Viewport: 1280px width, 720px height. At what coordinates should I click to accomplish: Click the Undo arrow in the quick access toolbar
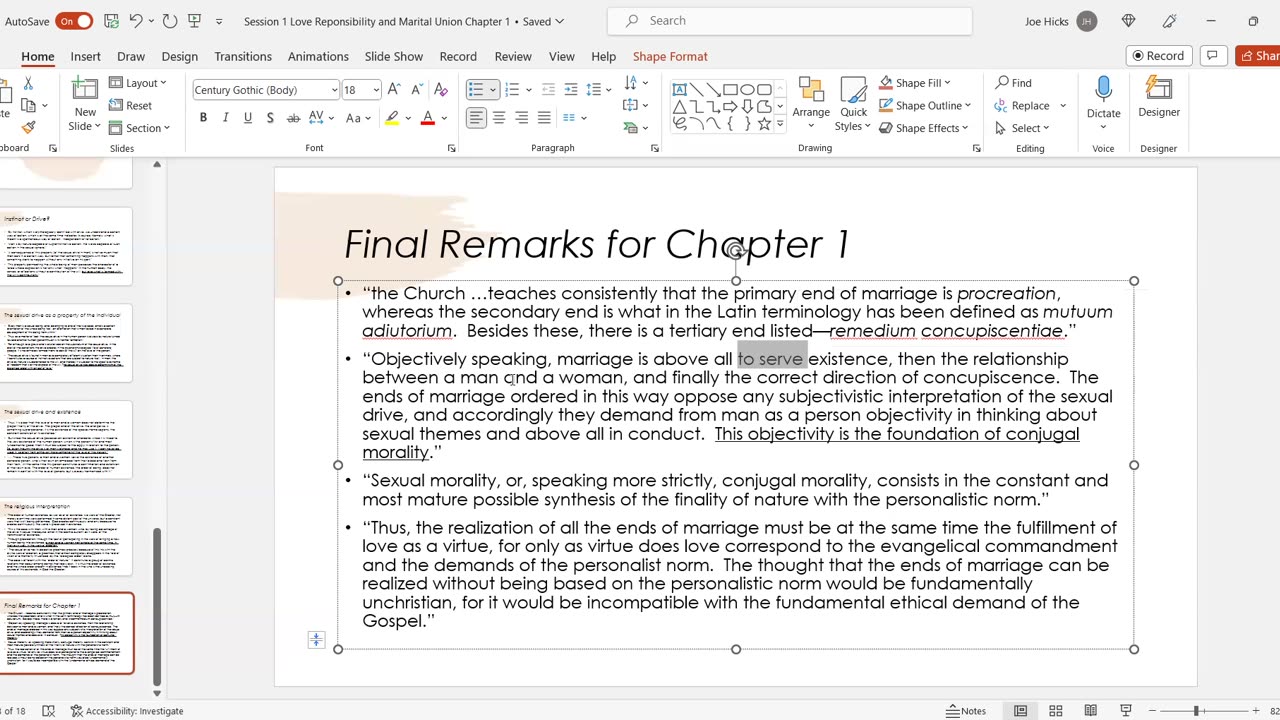click(x=136, y=21)
